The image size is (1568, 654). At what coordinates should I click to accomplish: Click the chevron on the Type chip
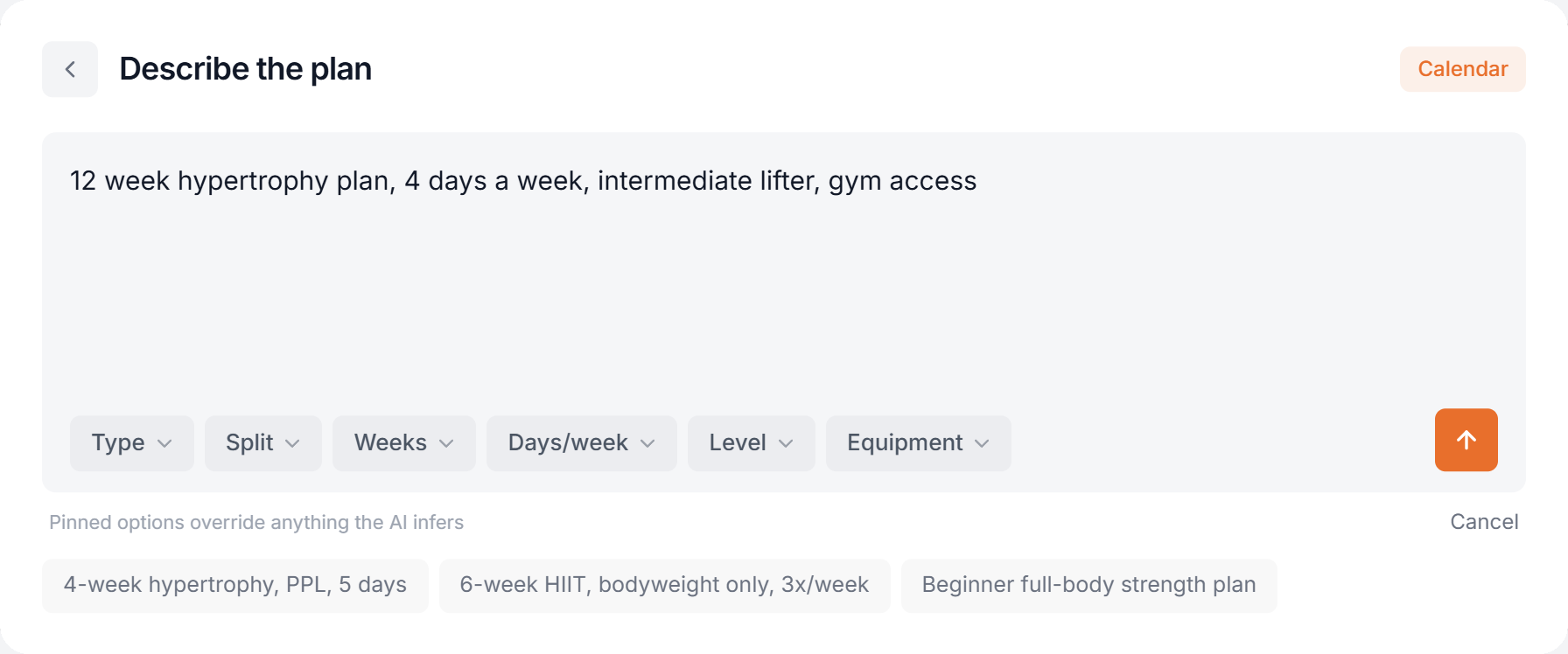tap(164, 444)
